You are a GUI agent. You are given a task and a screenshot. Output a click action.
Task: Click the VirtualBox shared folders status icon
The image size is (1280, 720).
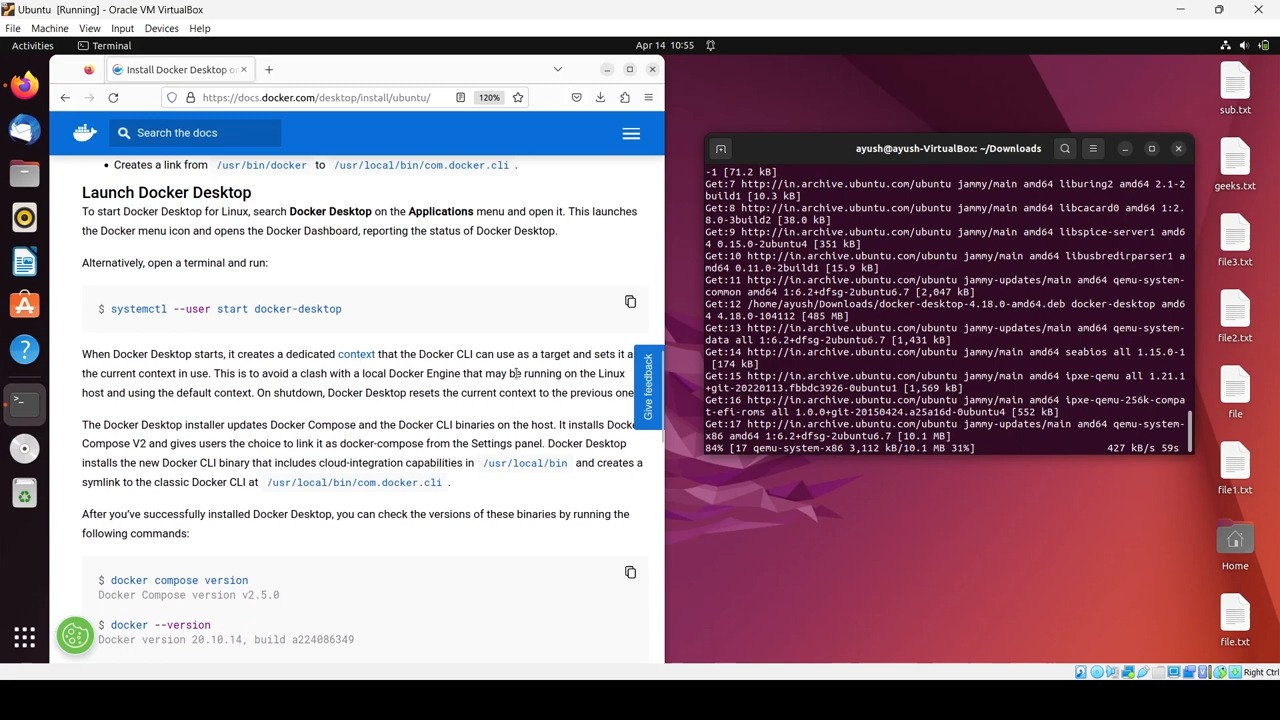click(1158, 672)
